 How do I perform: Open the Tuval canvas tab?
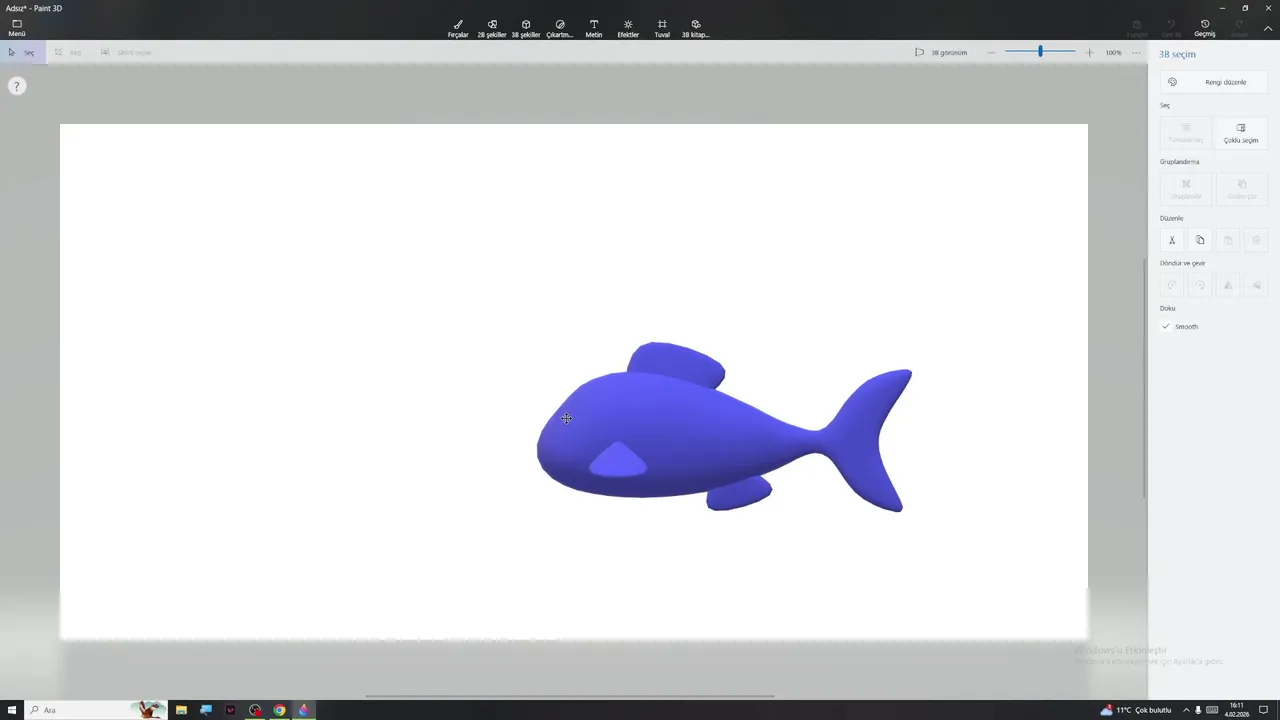(x=662, y=28)
